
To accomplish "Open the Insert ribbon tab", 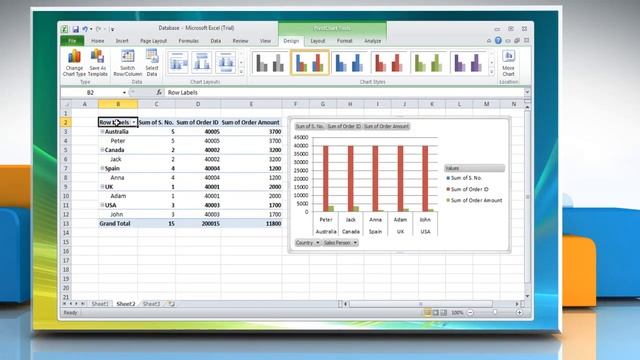I will pos(122,41).
